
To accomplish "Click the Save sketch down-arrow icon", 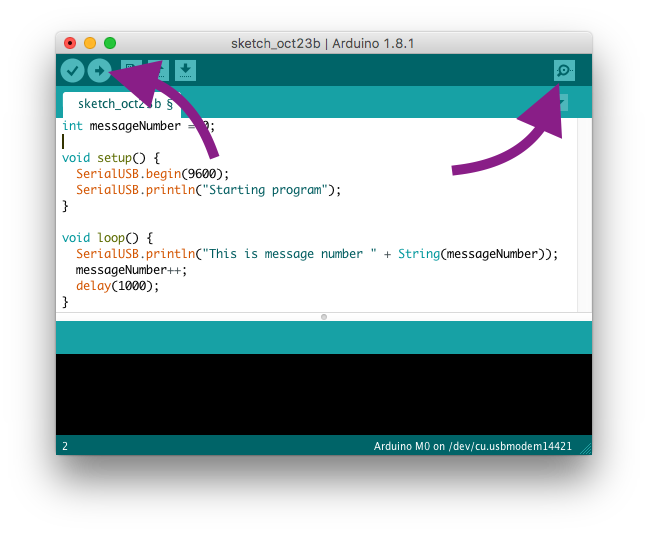I will [x=185, y=71].
